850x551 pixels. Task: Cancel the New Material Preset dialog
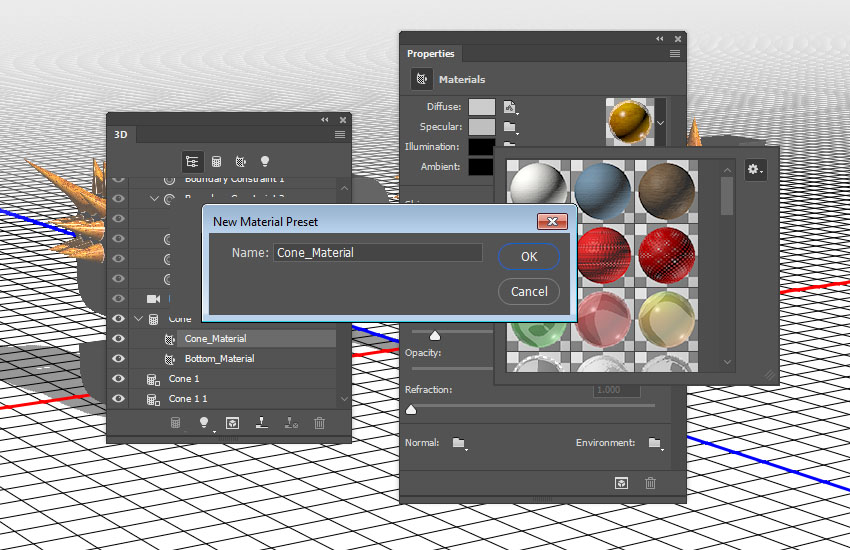click(529, 291)
